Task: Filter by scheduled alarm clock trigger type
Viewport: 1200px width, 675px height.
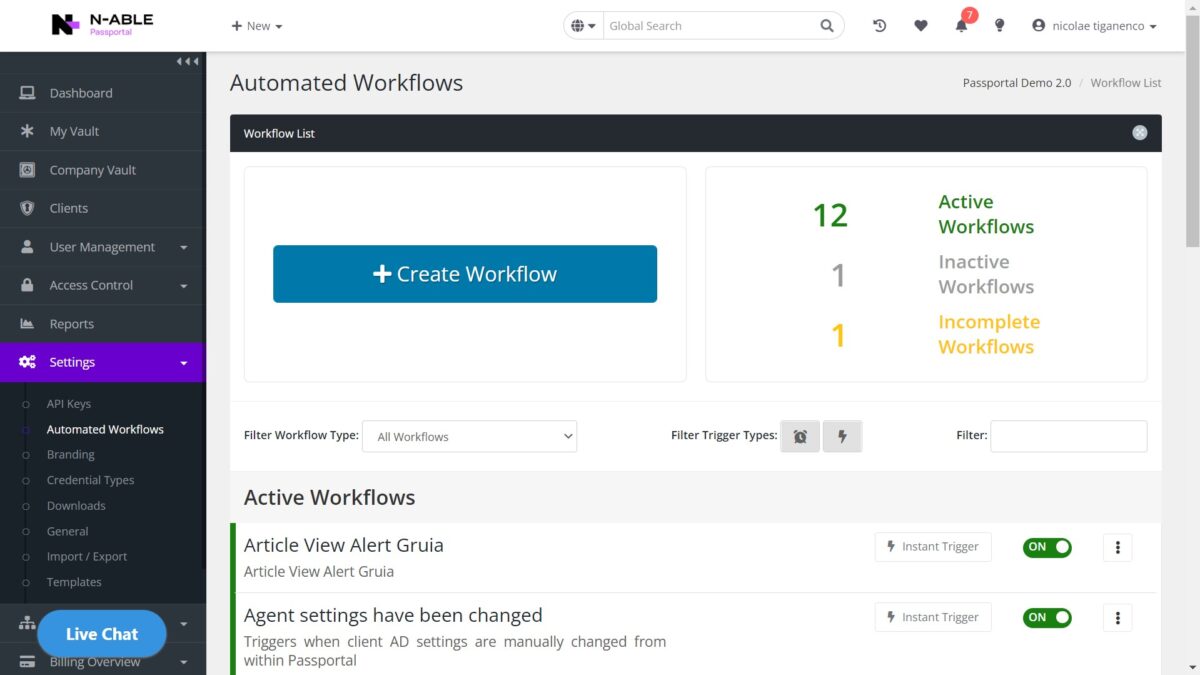Action: [800, 436]
